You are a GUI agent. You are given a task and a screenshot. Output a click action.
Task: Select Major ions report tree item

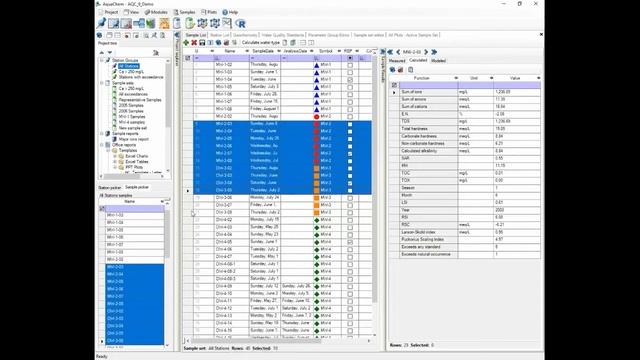133,139
